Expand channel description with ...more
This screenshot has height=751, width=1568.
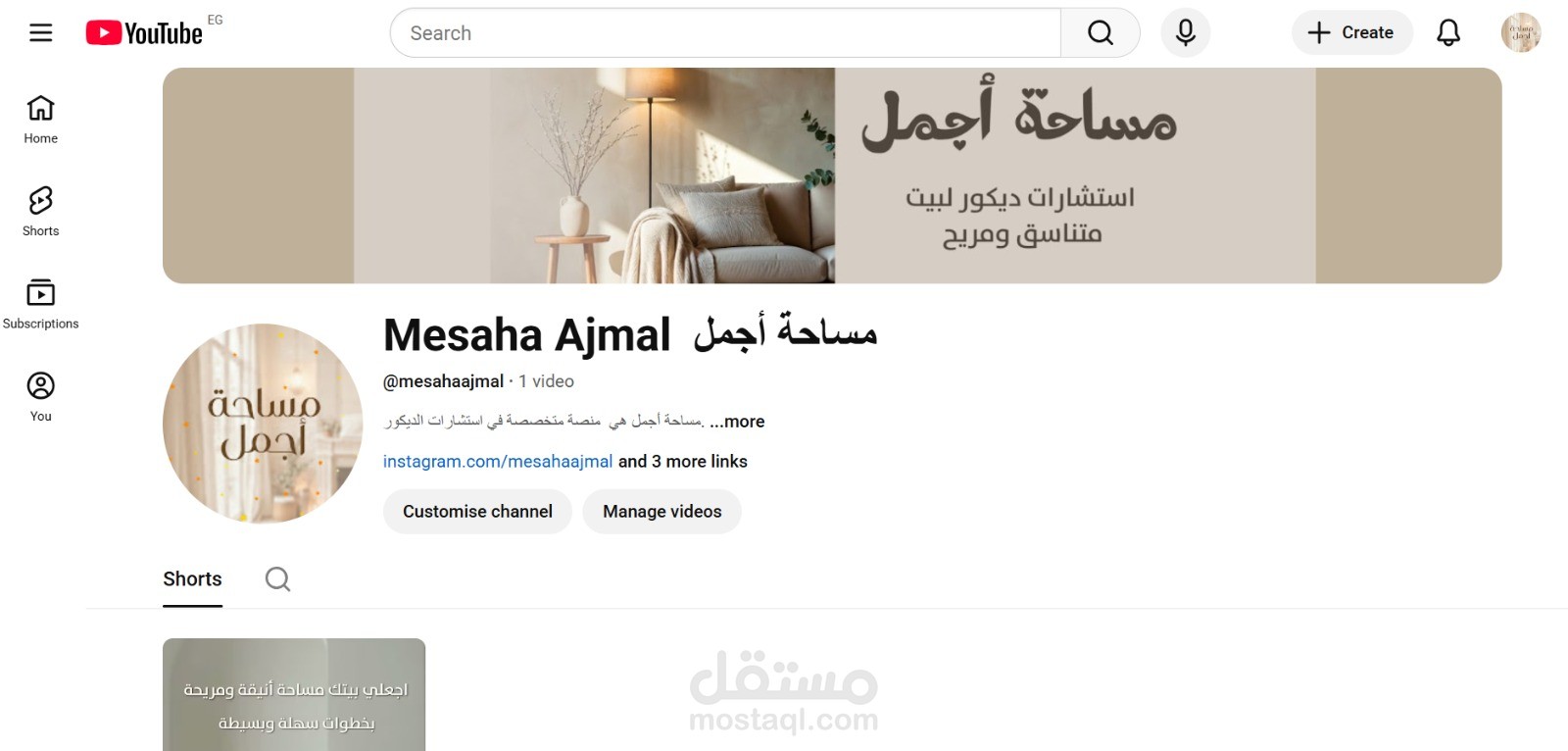pyautogui.click(x=737, y=422)
